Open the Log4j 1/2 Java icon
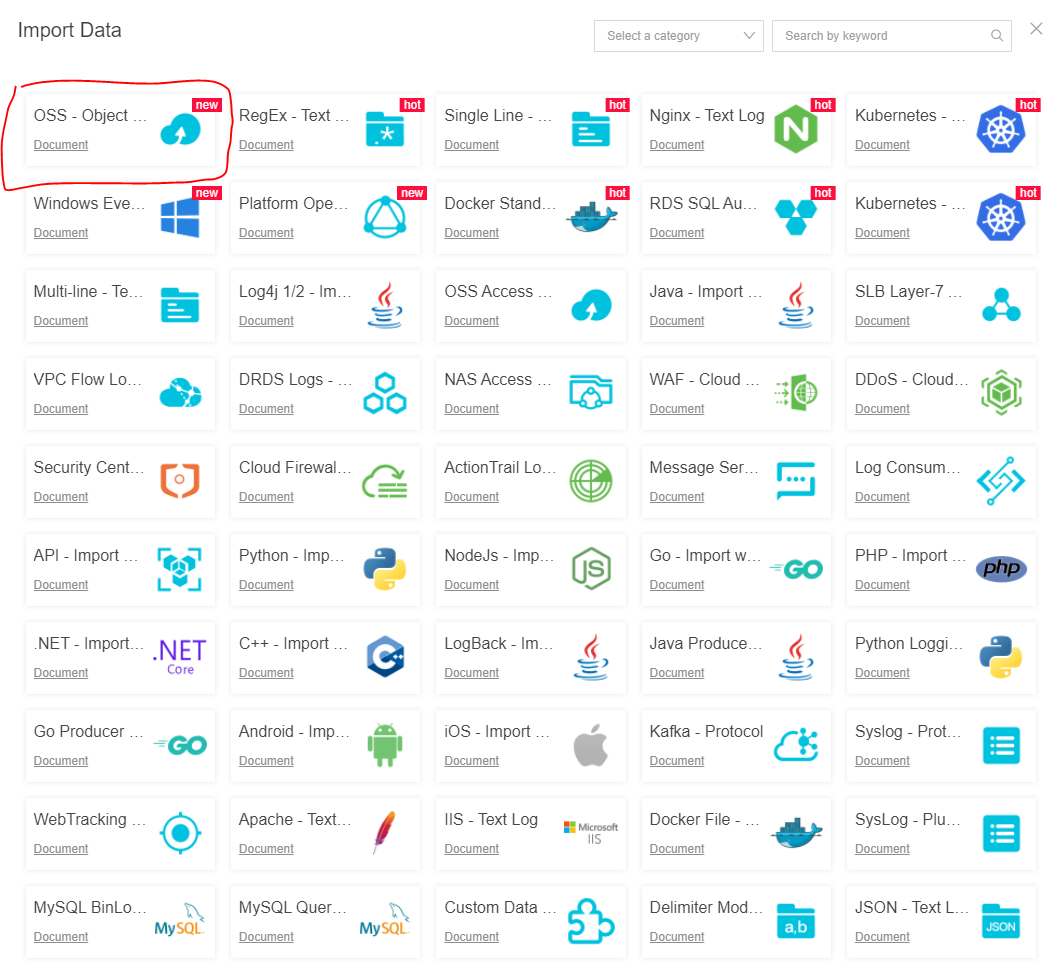The height and width of the screenshot is (978, 1062). (385, 305)
